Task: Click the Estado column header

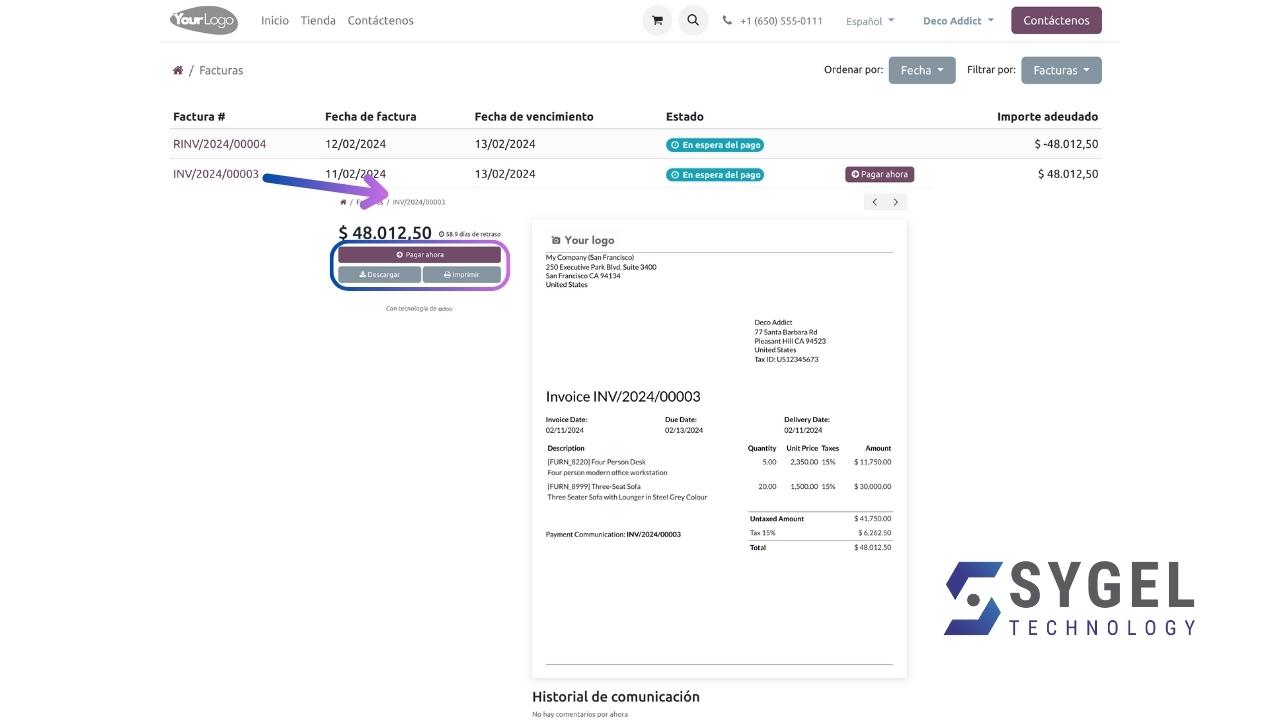Action: pyautogui.click(x=685, y=116)
